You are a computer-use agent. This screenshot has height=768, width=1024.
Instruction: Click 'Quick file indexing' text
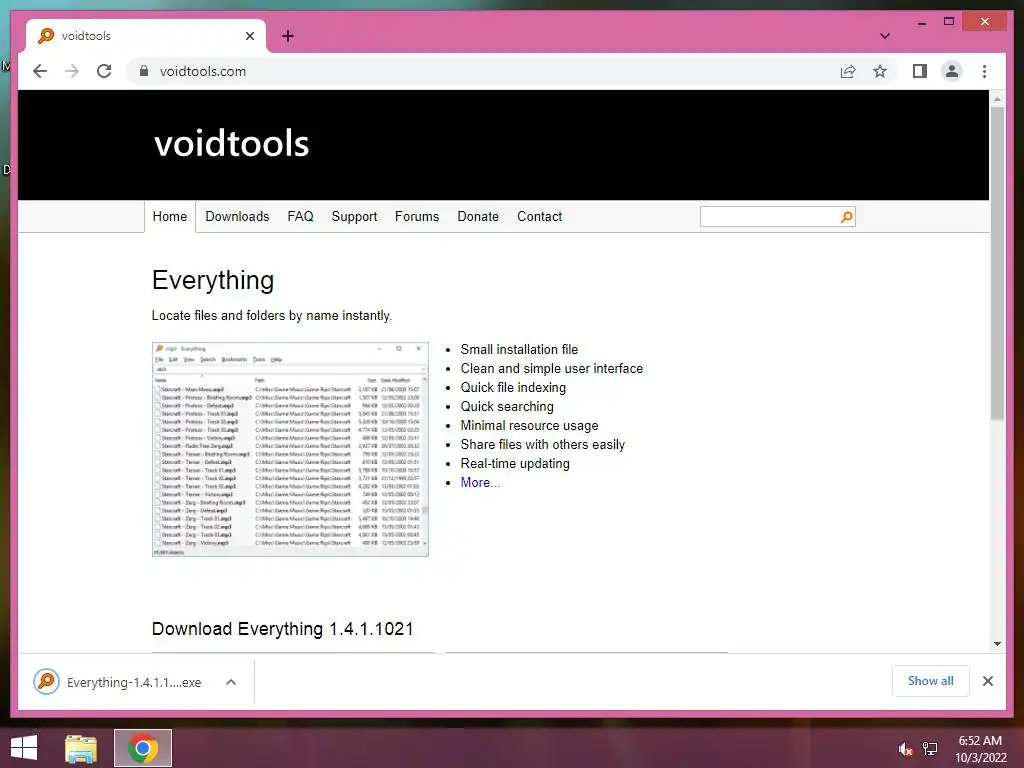(513, 387)
